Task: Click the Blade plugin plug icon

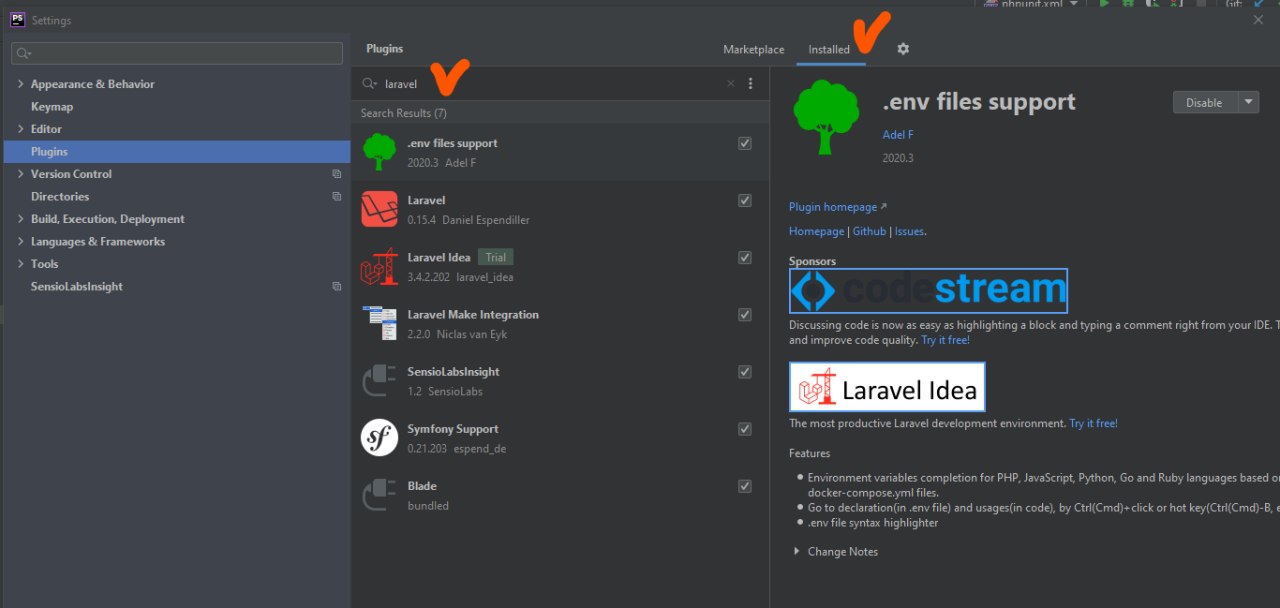Action: pyautogui.click(x=379, y=494)
